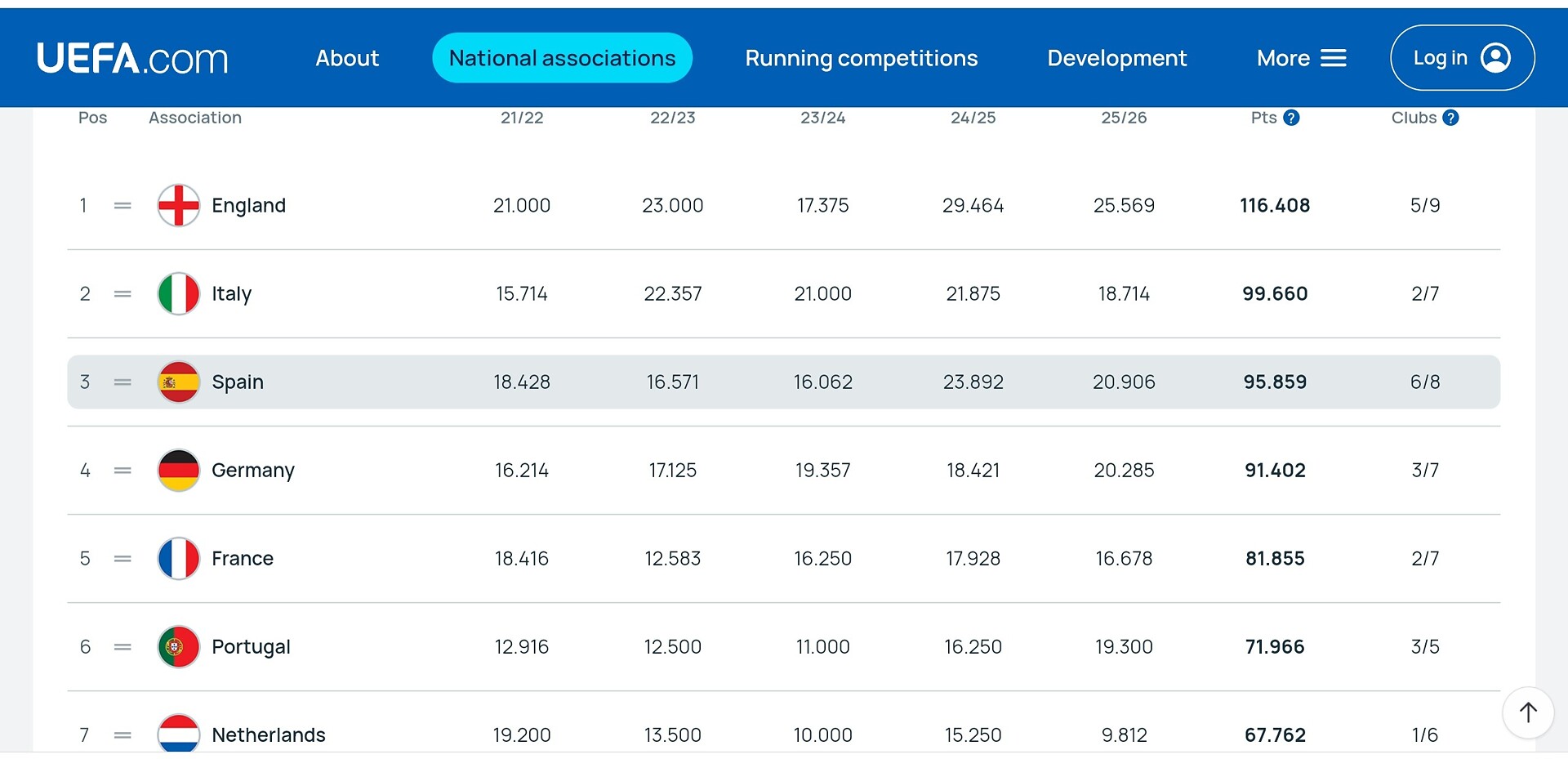Click the France flag icon
1568x759 pixels.
point(178,558)
